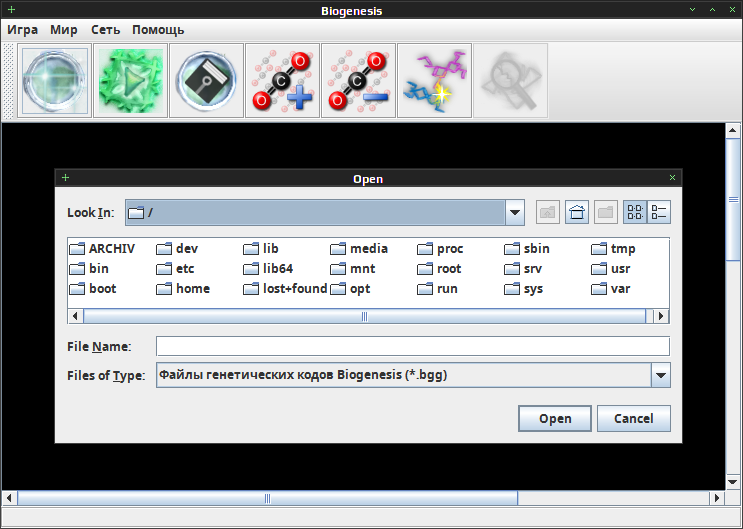Screen dimensions: 743x529
Task: Click the grayed-out magnifier toolbar icon
Action: (510, 80)
